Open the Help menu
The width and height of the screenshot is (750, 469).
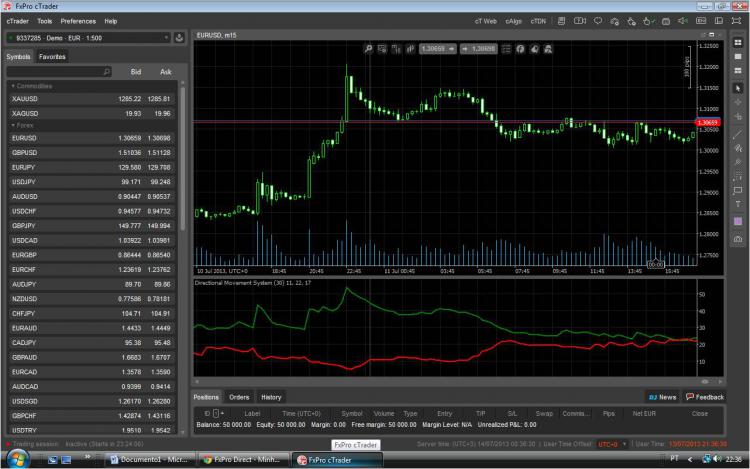(111, 21)
